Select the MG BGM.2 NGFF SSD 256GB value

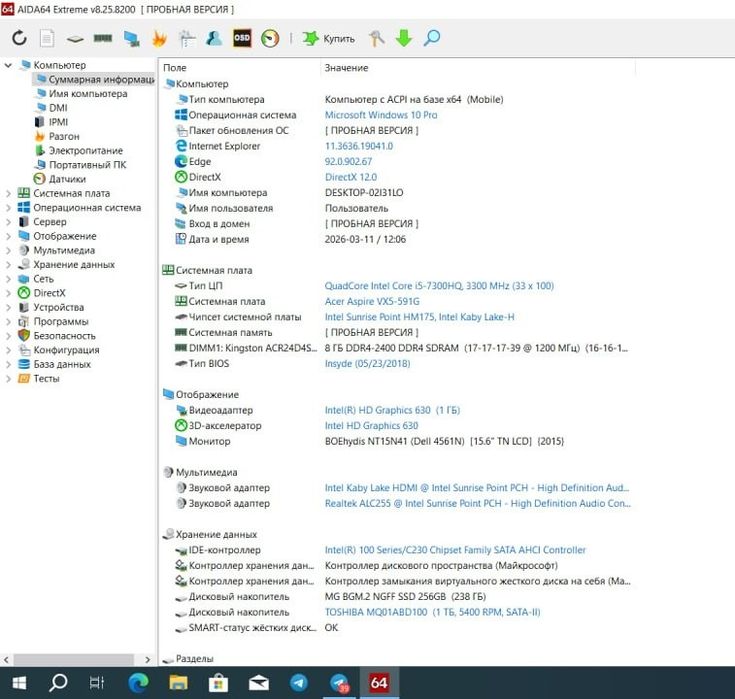coord(405,596)
